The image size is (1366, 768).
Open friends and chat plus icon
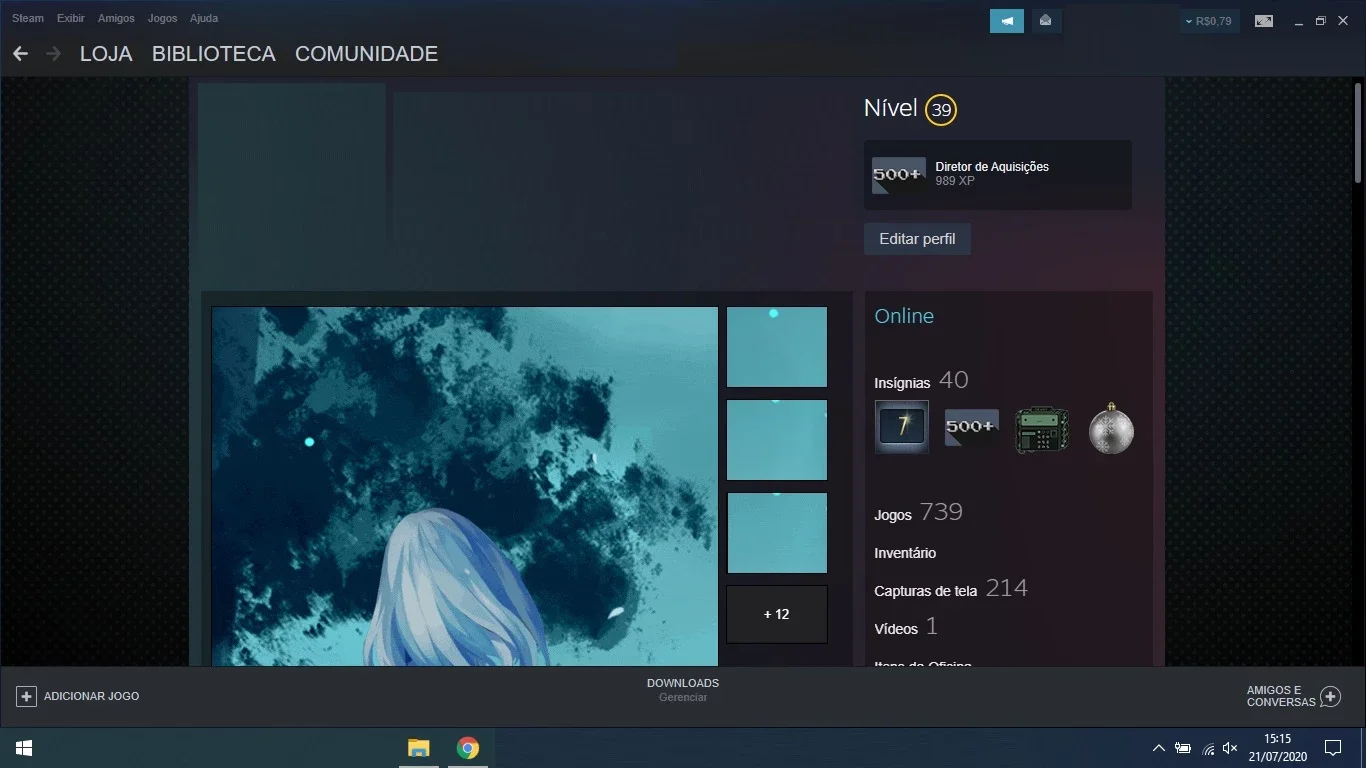coord(1330,696)
